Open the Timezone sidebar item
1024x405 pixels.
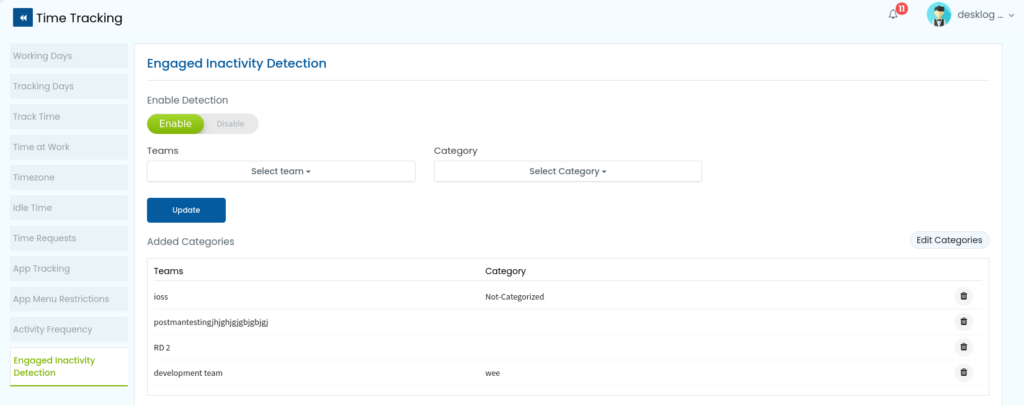[x=69, y=177]
